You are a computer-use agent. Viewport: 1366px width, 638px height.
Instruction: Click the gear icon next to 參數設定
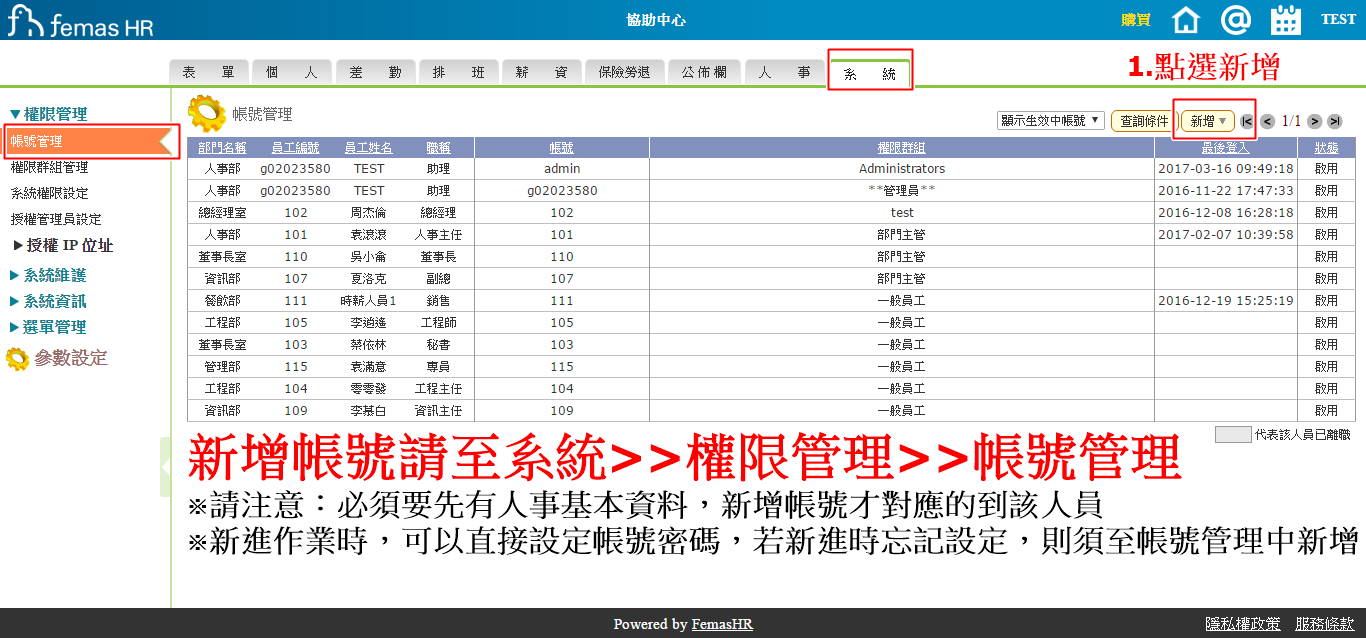coord(17,359)
